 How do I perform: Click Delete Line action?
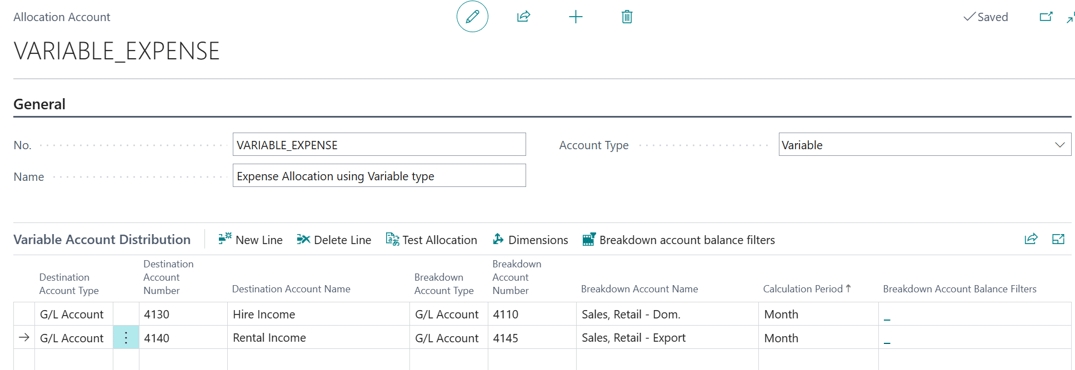pos(334,240)
